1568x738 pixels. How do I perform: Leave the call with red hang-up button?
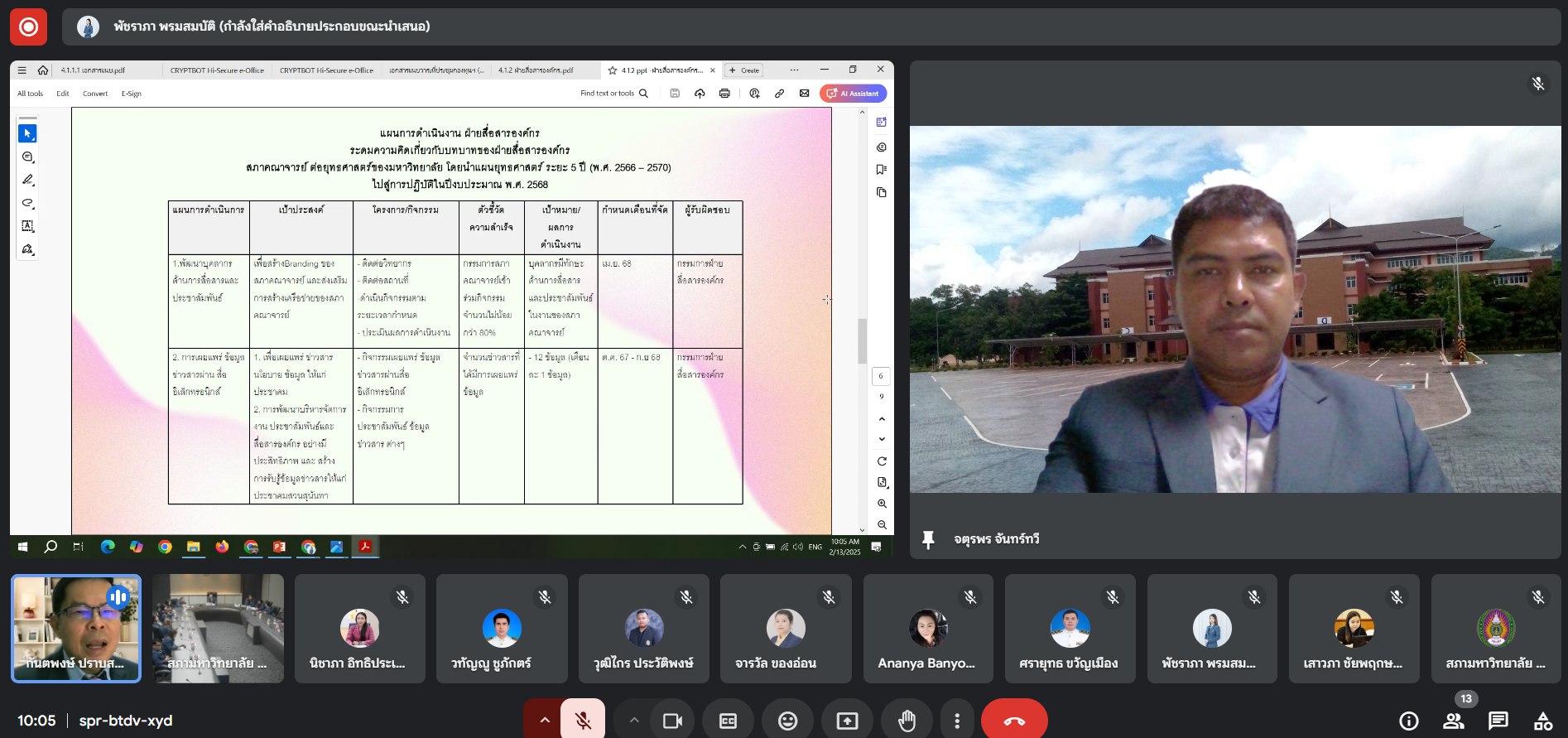pos(1013,721)
